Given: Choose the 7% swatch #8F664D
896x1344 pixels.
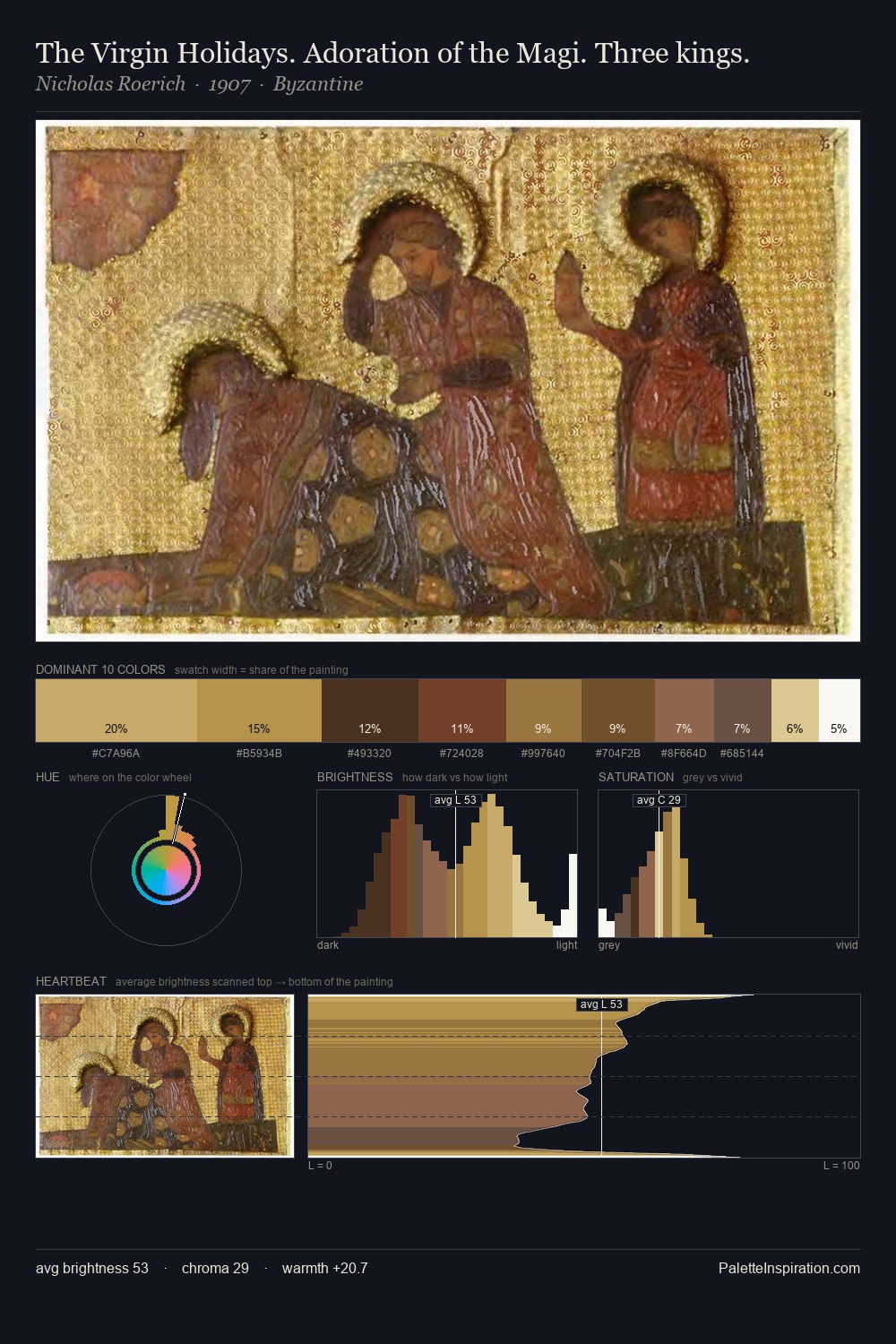Looking at the screenshot, I should tap(685, 711).
